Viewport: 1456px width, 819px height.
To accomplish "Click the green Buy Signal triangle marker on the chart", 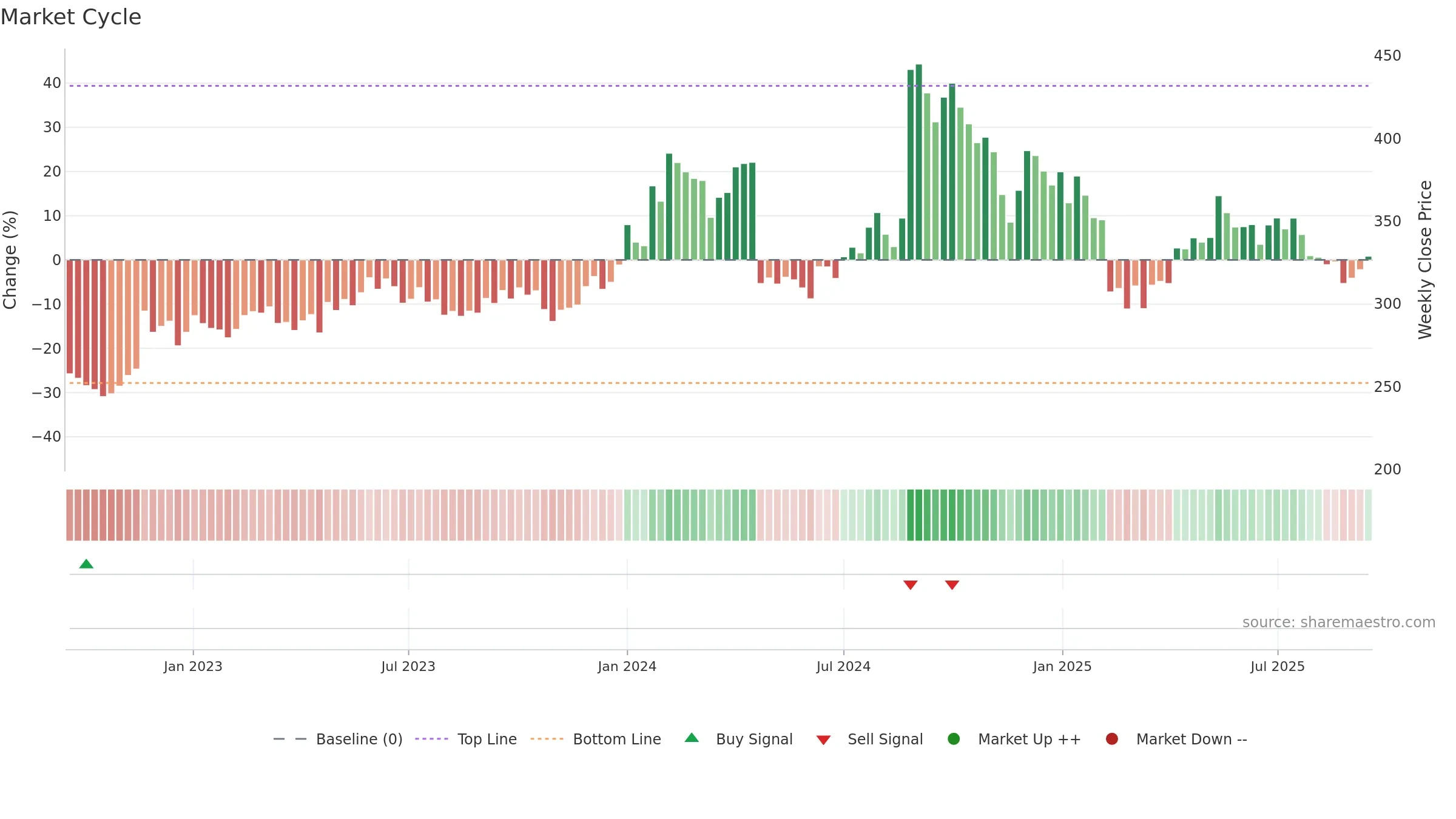I will [86, 564].
